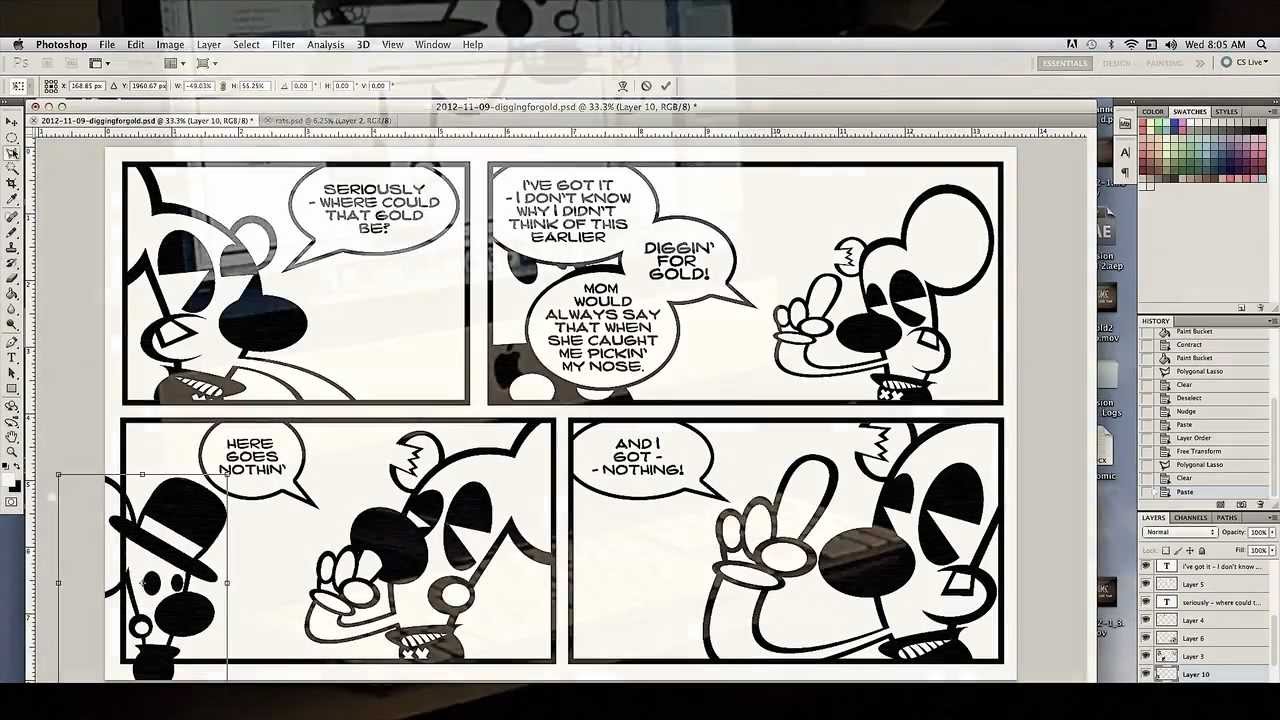Open the Layers panel options menu
1280x720 pixels.
pos(1272,518)
